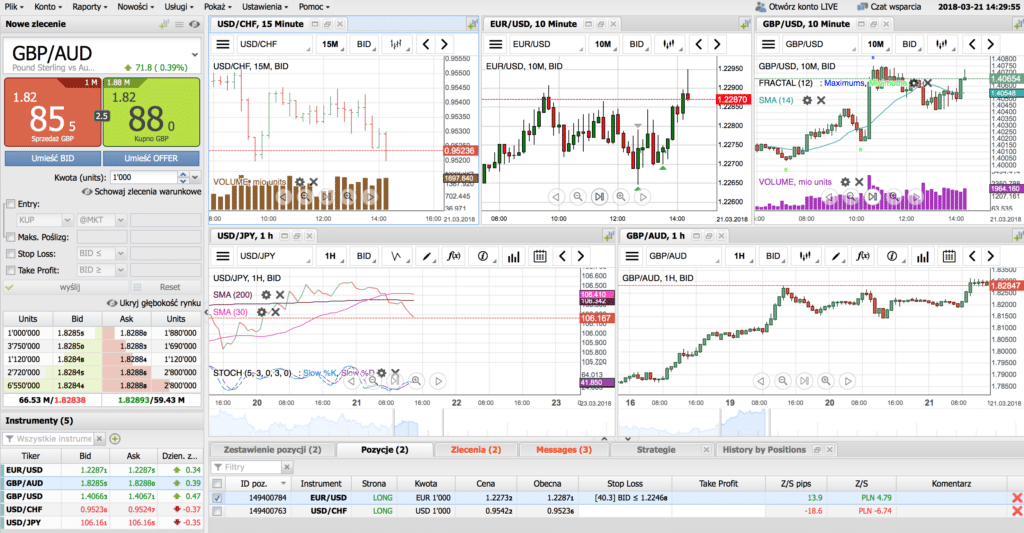Enable the Take Profit checkbox
The height and width of the screenshot is (533, 1024).
click(x=10, y=270)
